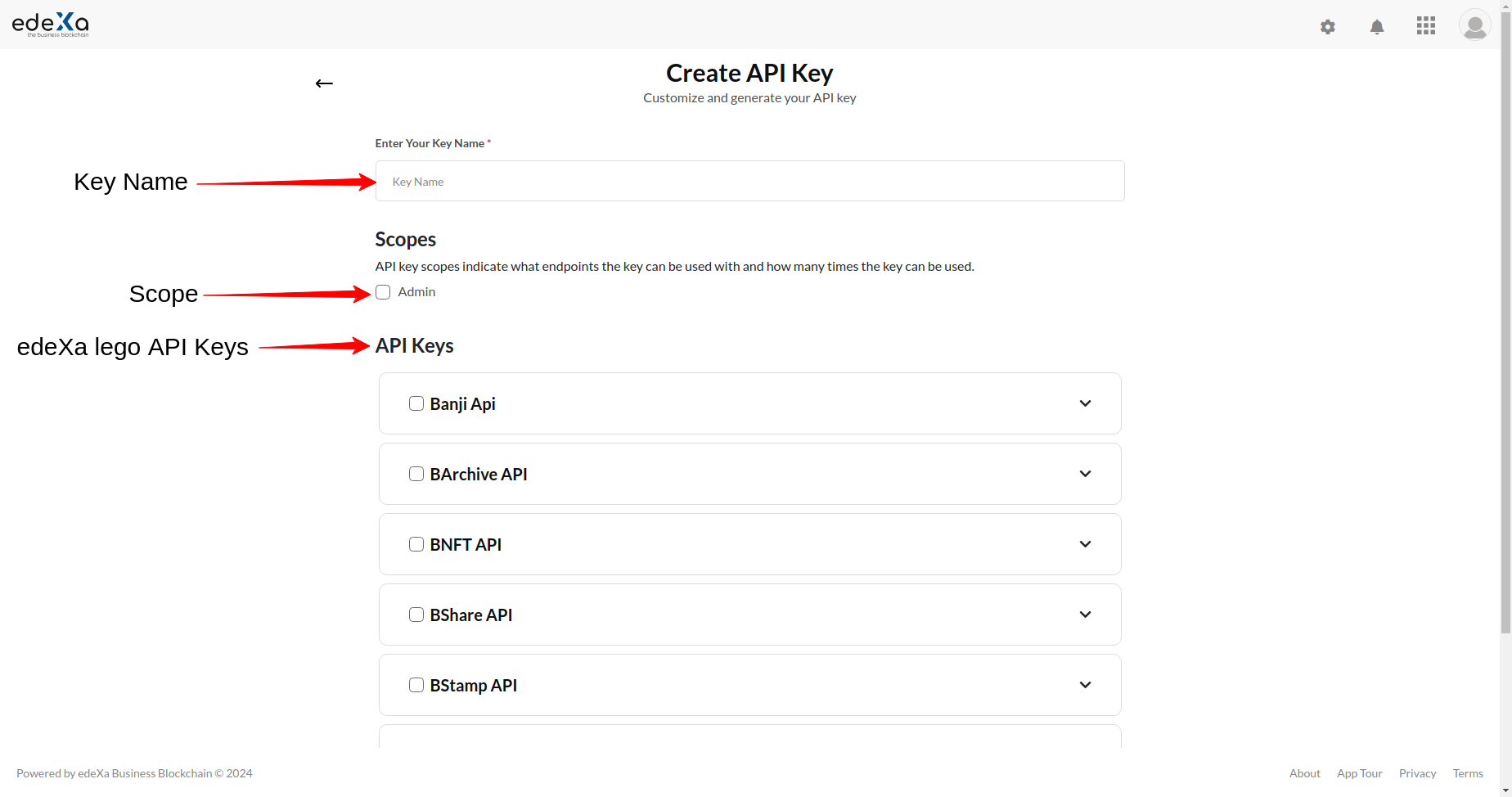Viewport: 1512px width, 797px height.
Task: Check the BArchive API checkbox
Action: pos(416,474)
